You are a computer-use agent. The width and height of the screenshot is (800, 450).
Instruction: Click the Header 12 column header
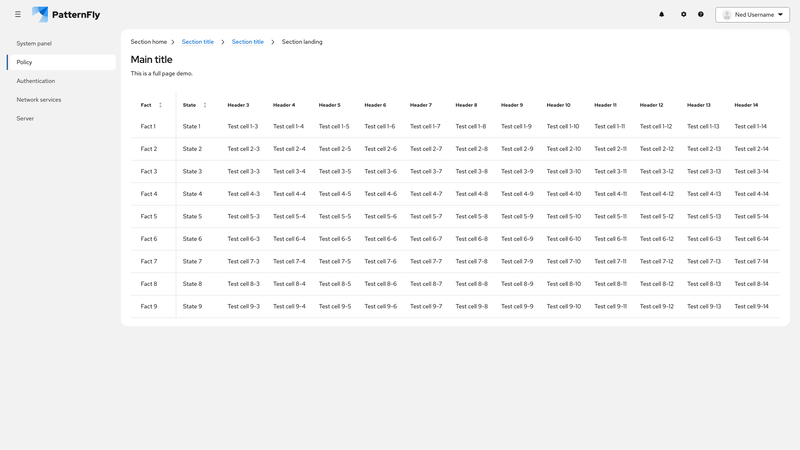pos(652,105)
